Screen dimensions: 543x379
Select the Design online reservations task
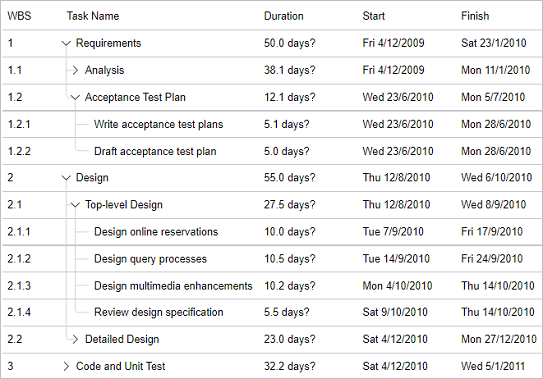click(x=156, y=232)
